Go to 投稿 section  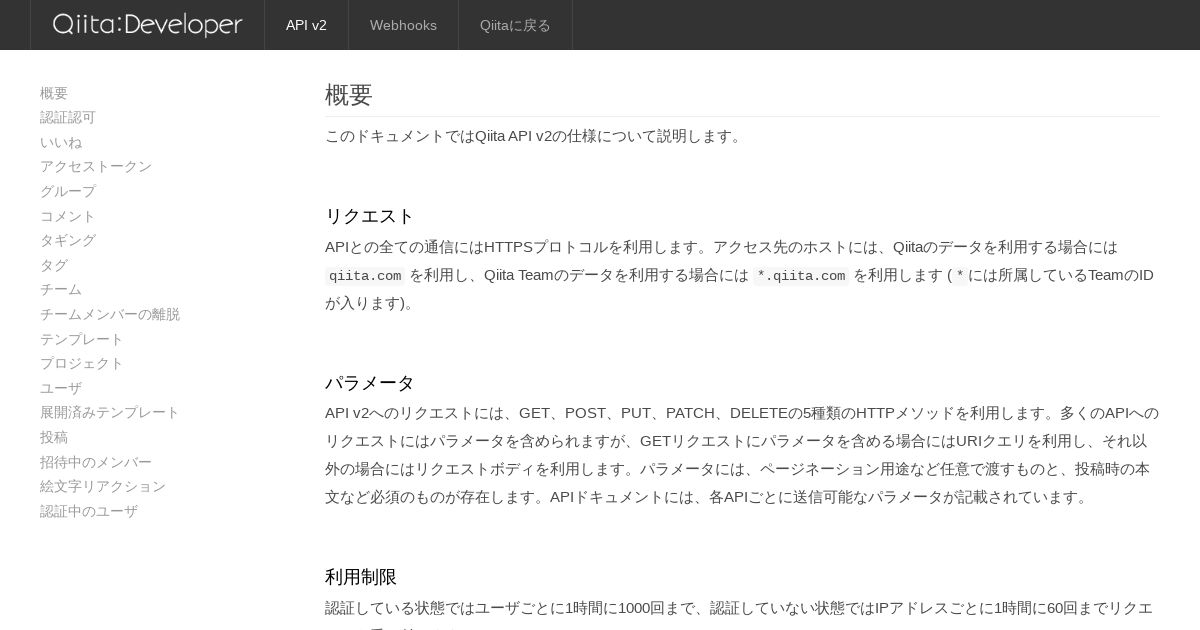tap(54, 437)
